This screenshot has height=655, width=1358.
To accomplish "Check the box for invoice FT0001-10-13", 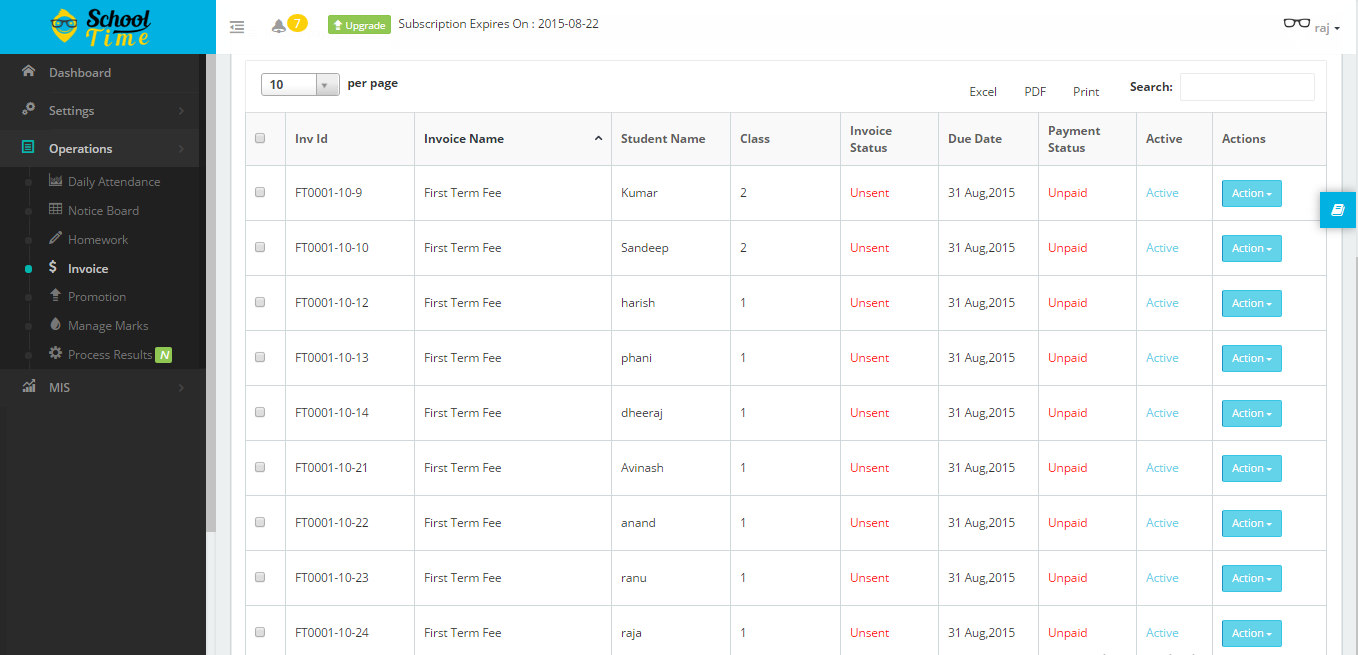I will point(260,357).
